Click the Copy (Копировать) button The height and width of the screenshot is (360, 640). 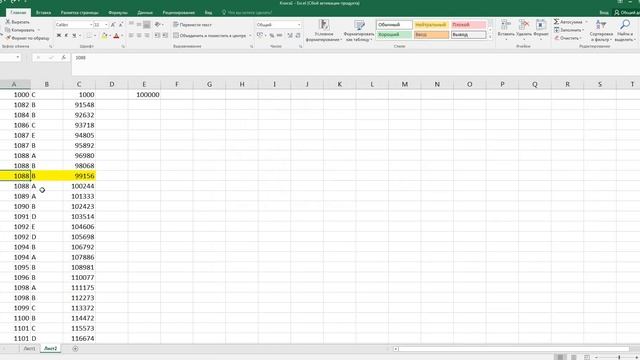click(20, 30)
